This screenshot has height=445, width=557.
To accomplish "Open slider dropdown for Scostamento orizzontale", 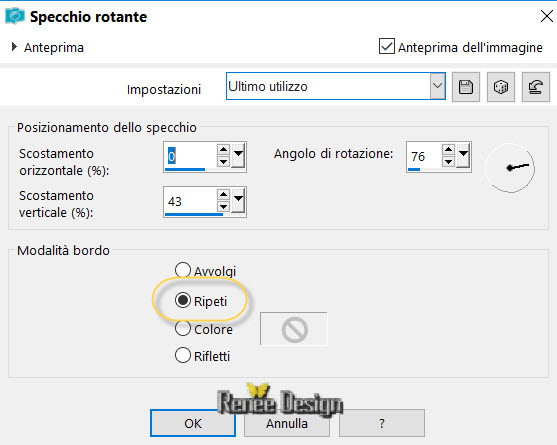I will coord(238,155).
